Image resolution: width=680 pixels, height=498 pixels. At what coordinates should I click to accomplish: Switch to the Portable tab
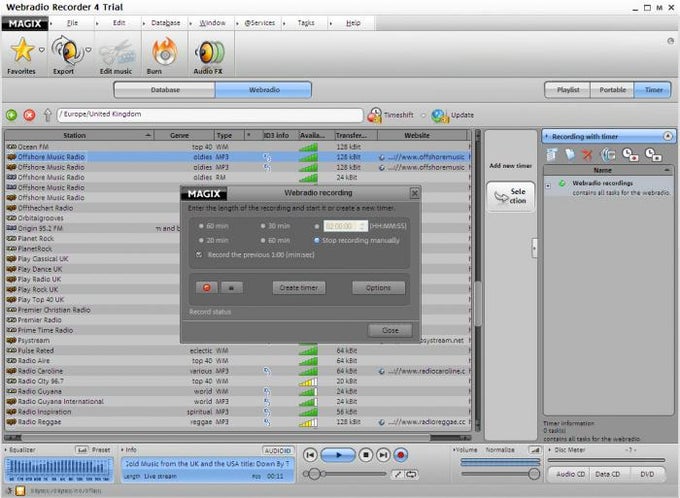612,90
